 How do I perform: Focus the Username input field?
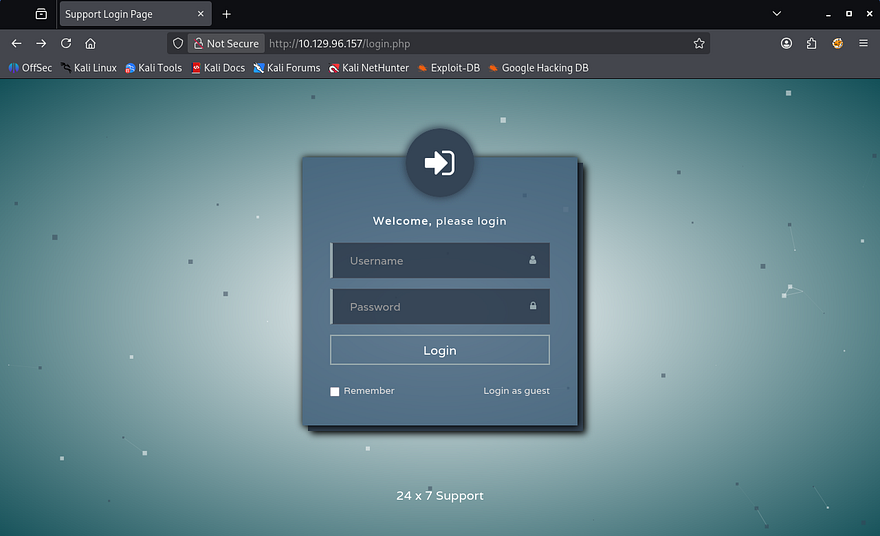click(436, 261)
